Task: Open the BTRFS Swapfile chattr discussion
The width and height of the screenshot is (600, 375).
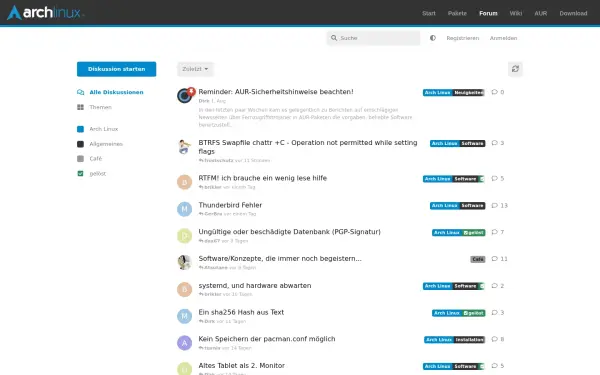Action: click(x=308, y=147)
